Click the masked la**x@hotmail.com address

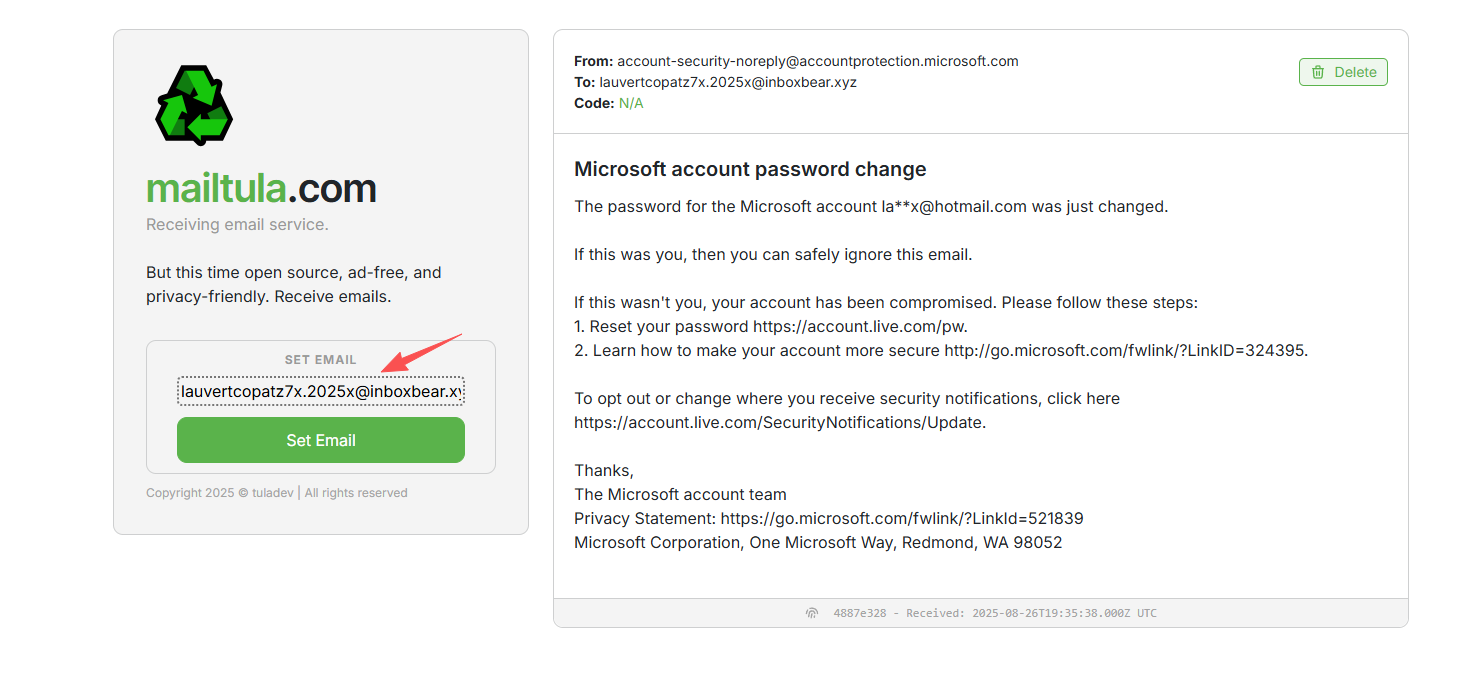[953, 206]
